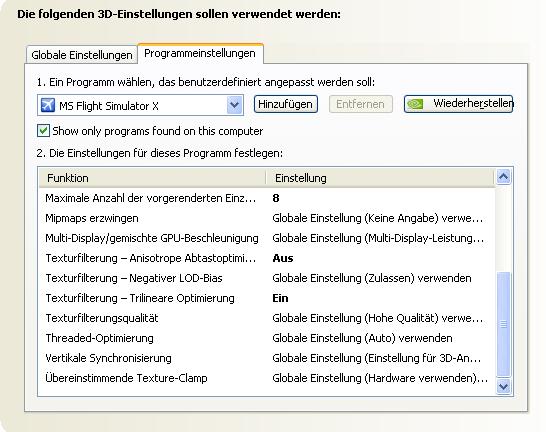
Task: Click the Hohe Qualität setting value
Action: click(377, 318)
